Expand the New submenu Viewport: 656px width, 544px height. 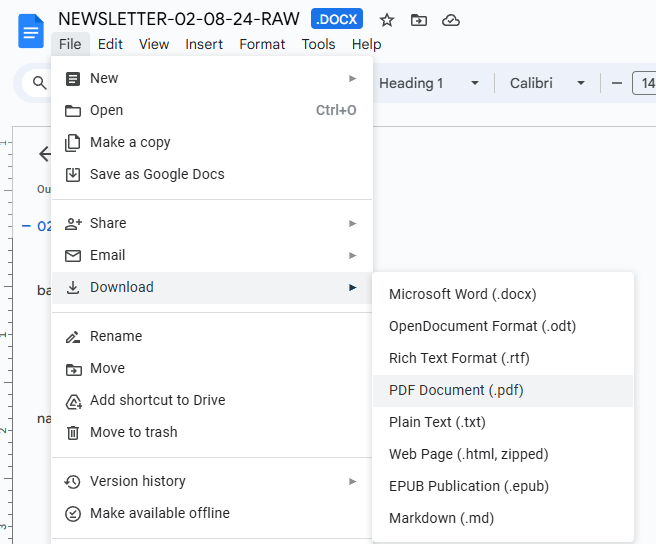pyautogui.click(x=212, y=78)
